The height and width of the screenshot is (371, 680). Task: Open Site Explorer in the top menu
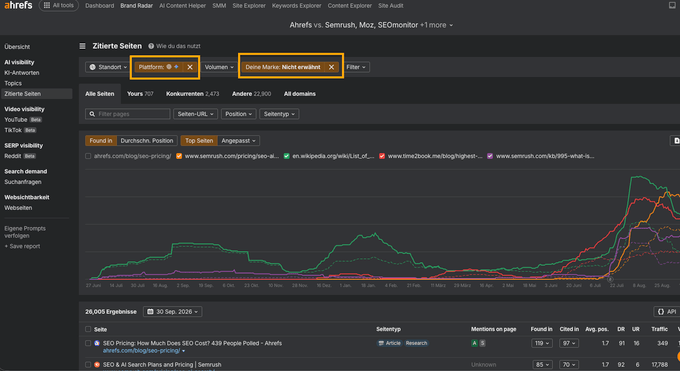coord(249,6)
